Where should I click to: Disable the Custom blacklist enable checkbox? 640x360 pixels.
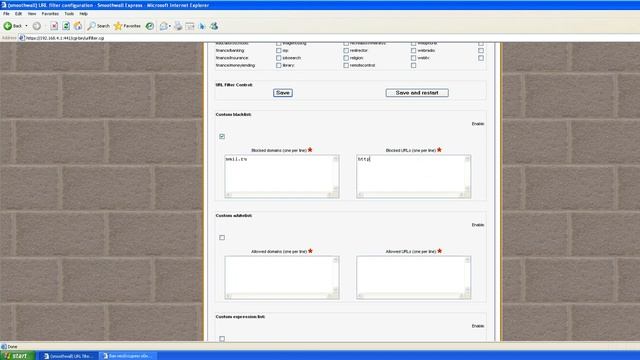pos(222,136)
